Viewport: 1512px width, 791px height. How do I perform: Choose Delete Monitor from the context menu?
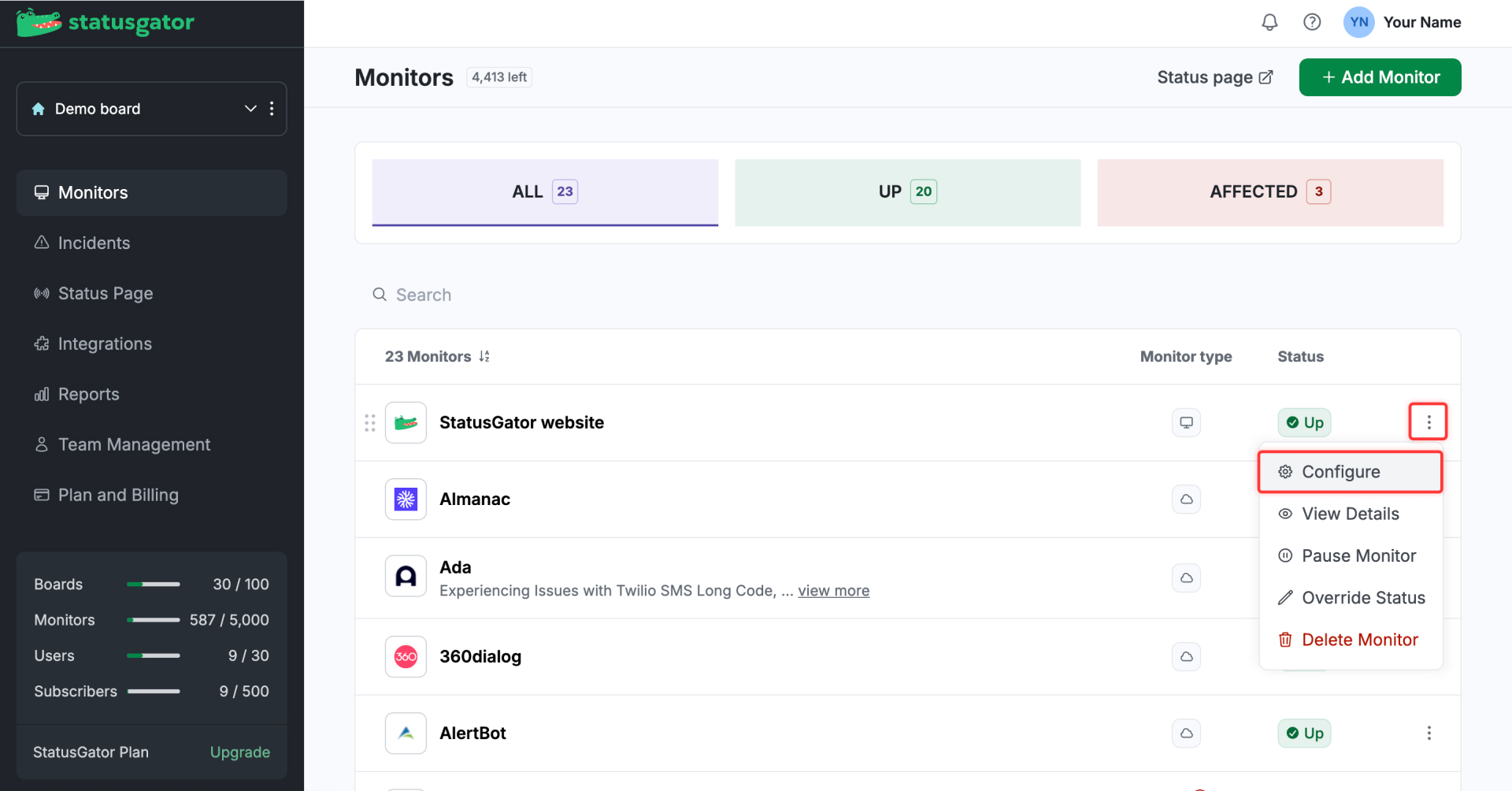1351,640
